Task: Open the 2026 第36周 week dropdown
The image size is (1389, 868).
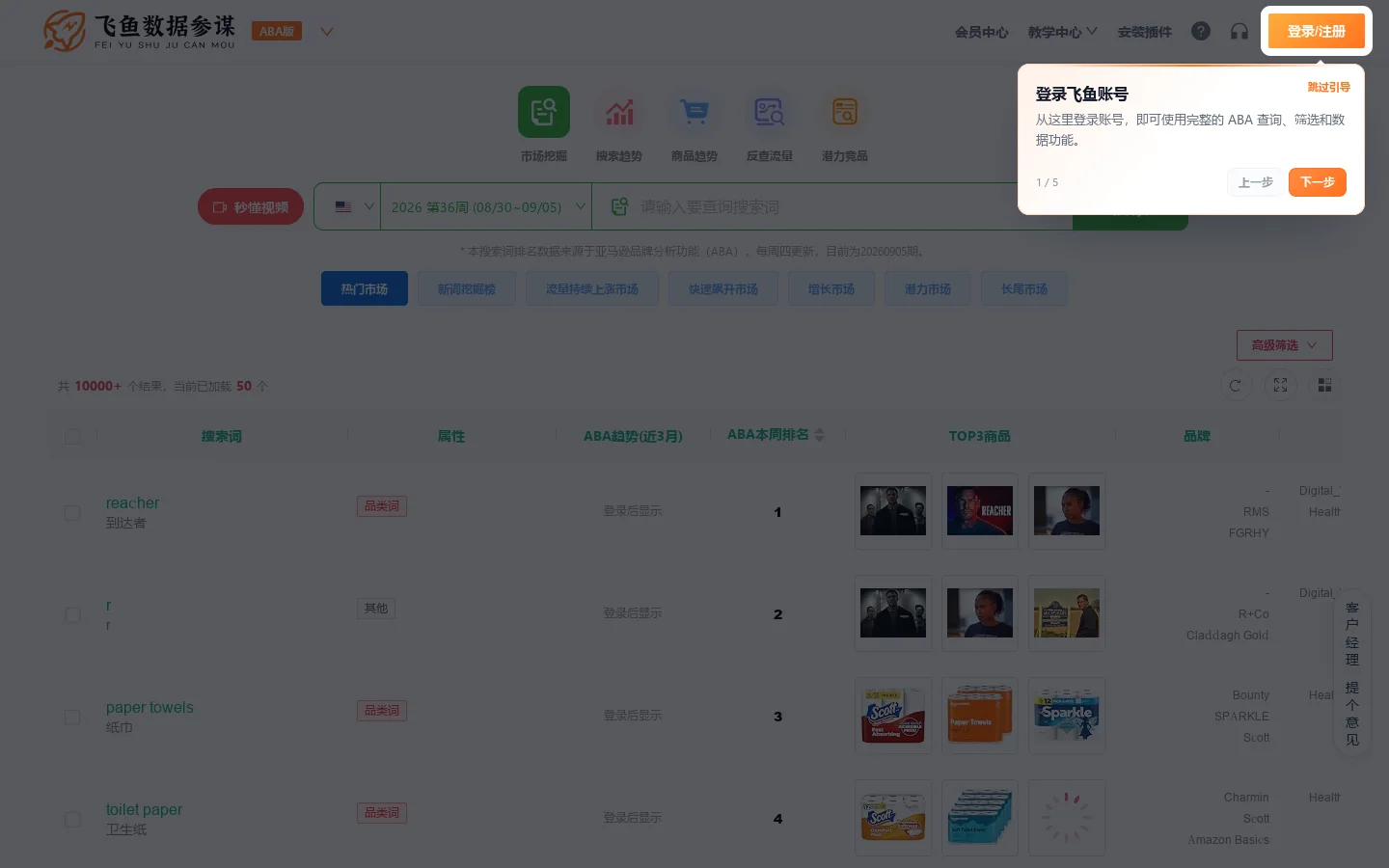Action: click(486, 206)
